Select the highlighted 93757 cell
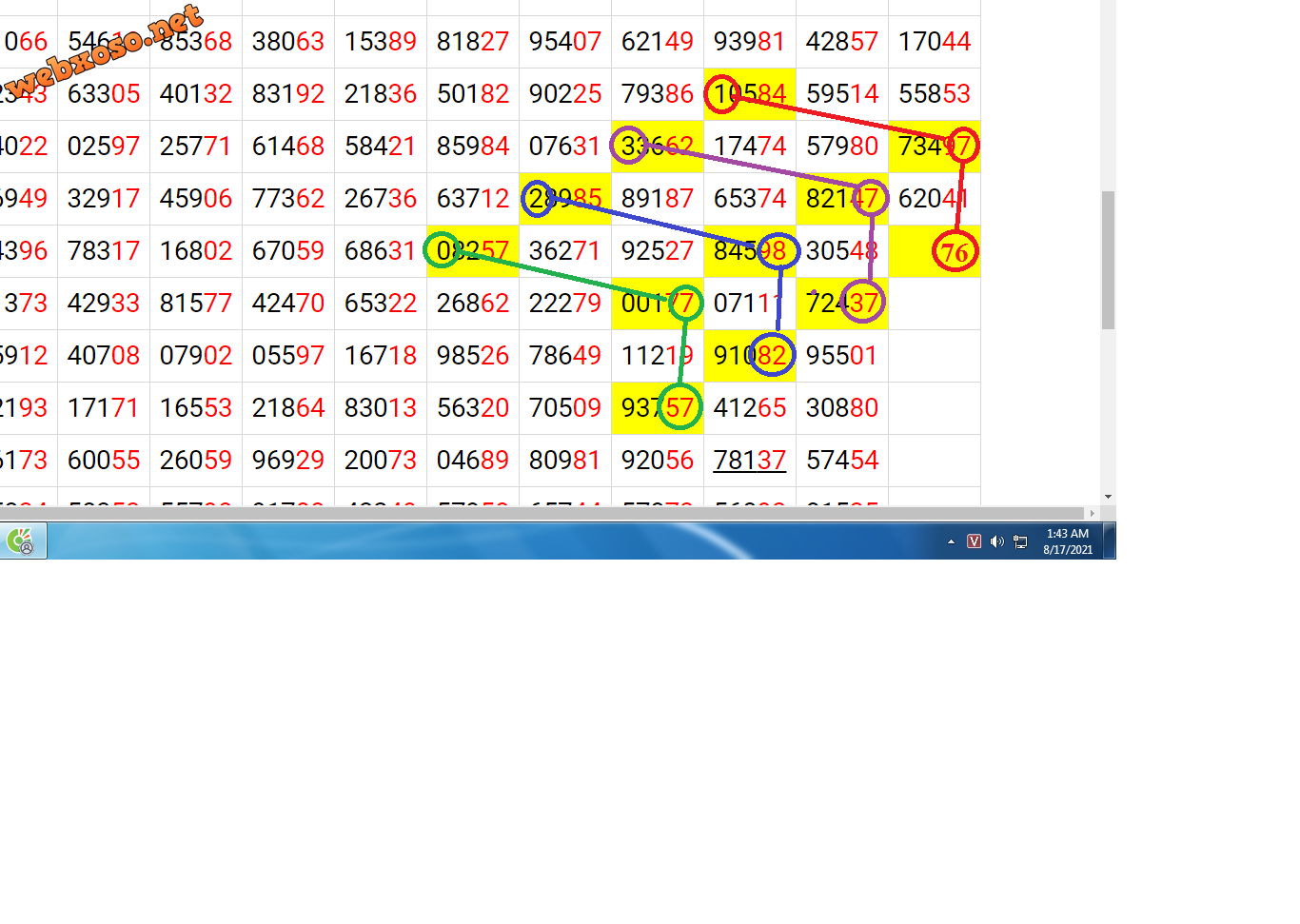Viewport: 1300px width, 924px height. 657,408
